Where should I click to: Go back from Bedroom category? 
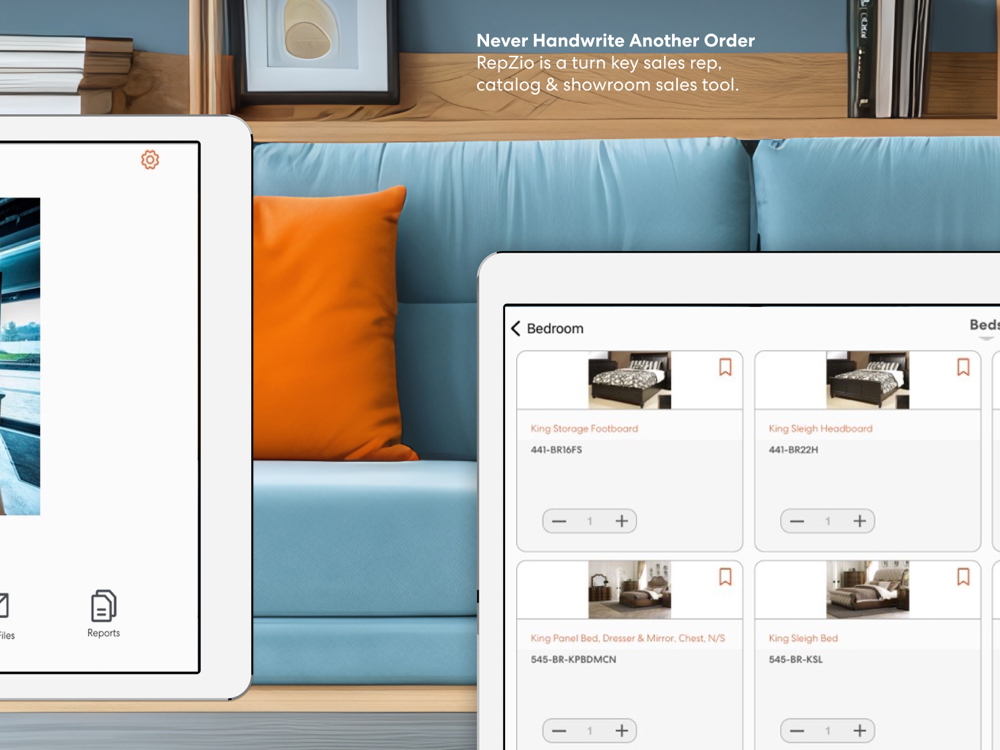click(x=516, y=328)
